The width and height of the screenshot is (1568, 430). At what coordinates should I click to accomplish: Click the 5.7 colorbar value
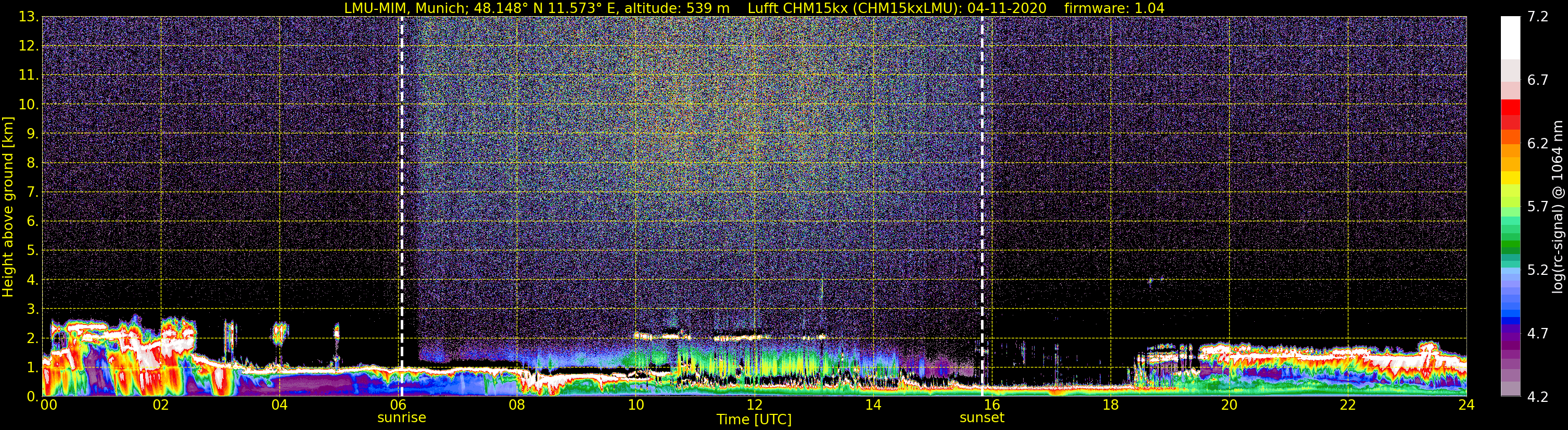1538,207
